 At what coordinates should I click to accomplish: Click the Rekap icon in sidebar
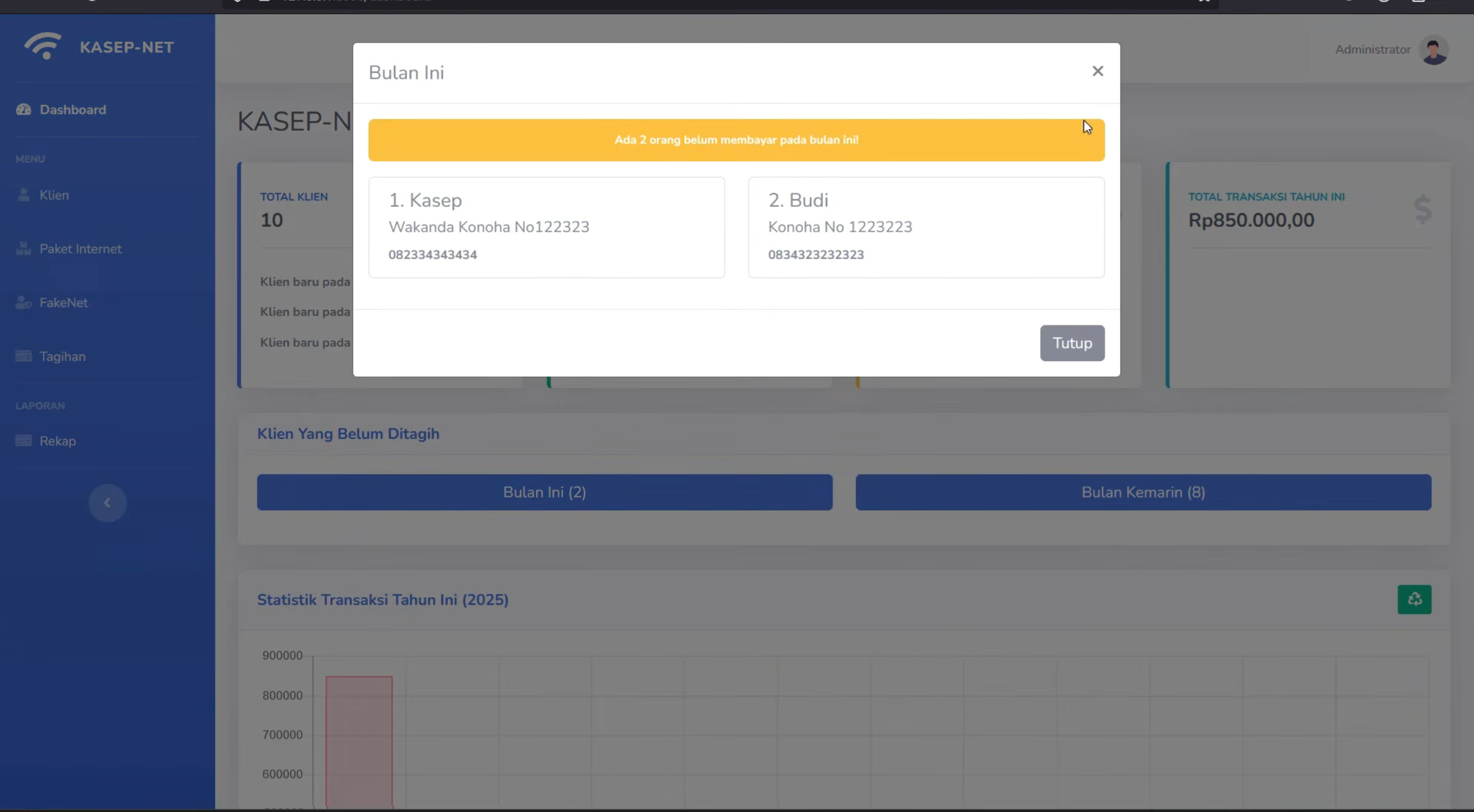point(24,441)
